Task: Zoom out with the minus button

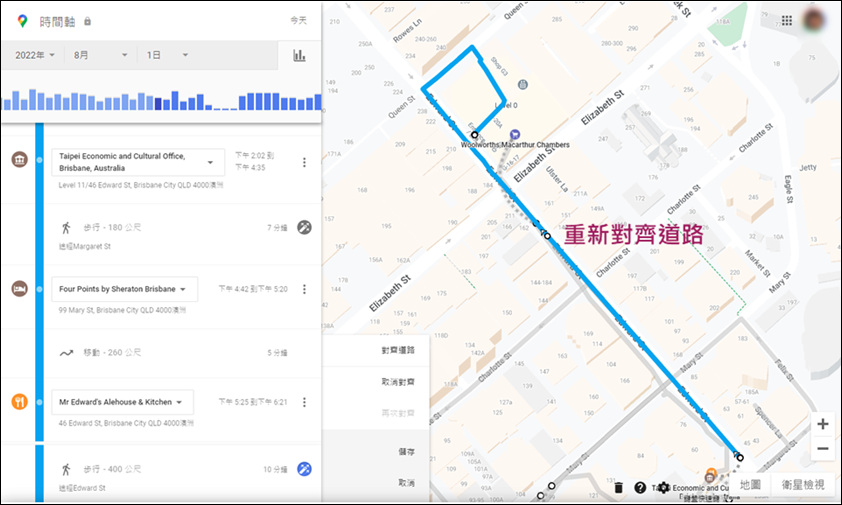Action: point(823,449)
